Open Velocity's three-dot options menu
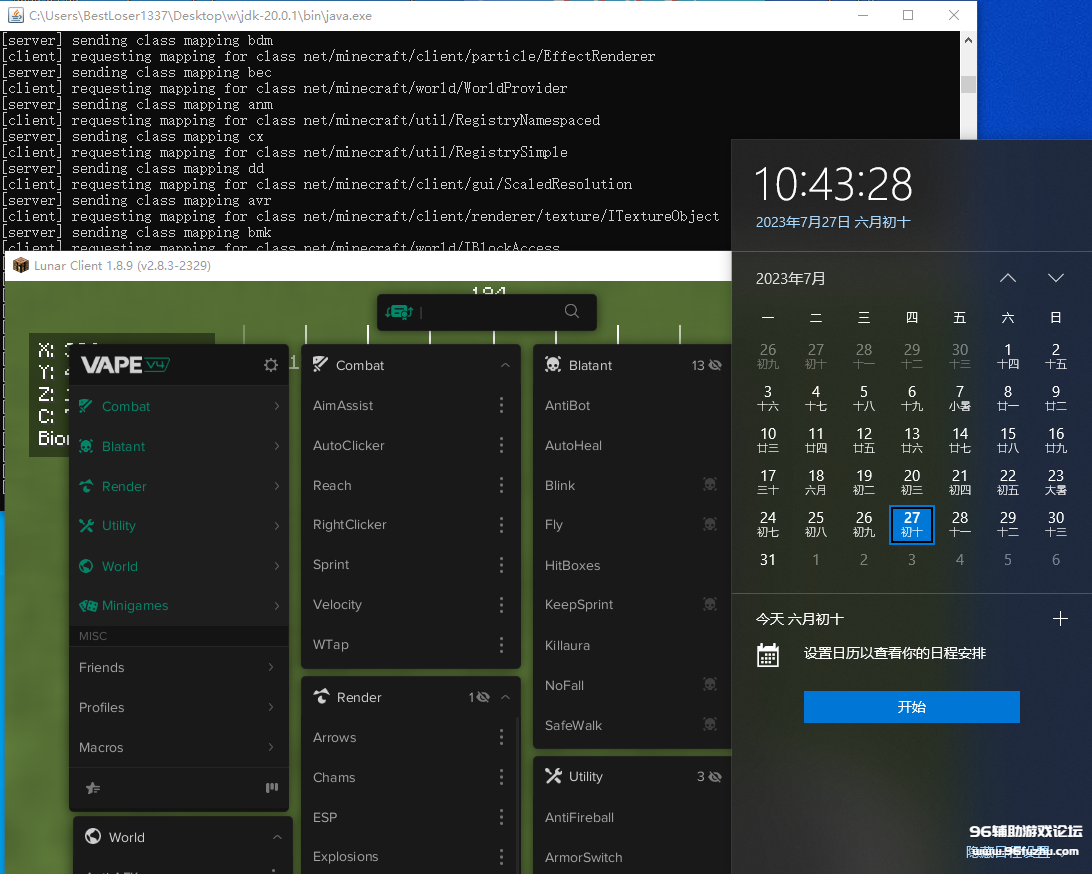 pos(501,605)
